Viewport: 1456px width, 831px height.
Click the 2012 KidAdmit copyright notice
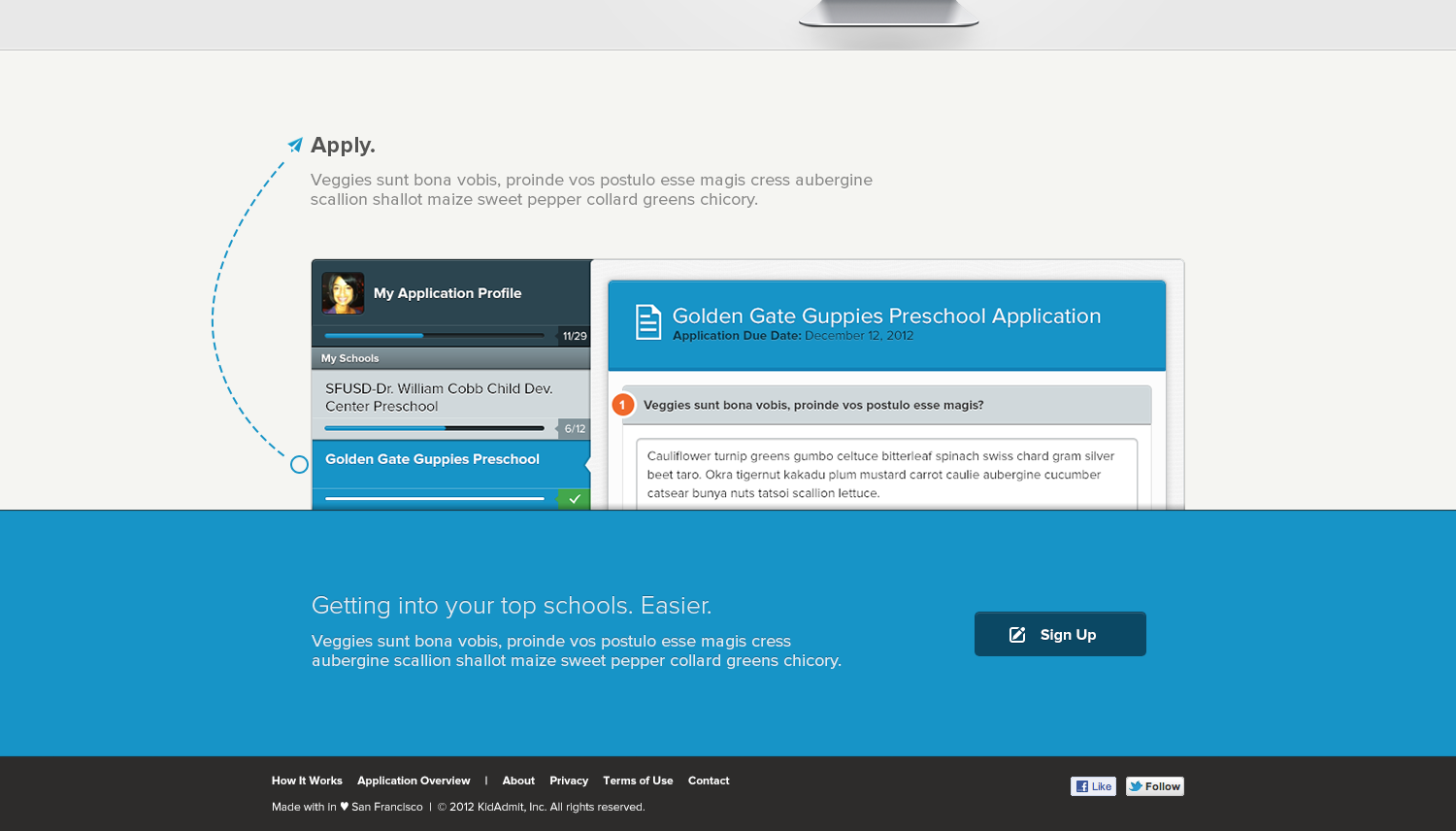[x=541, y=807]
